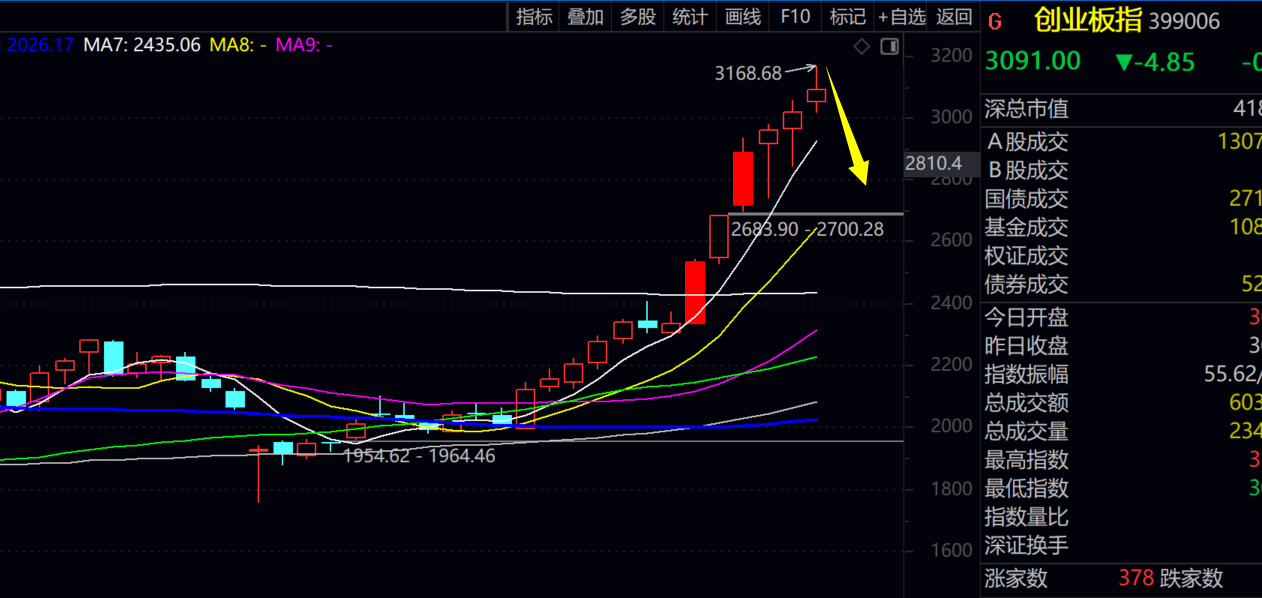1262x598 pixels.
Task: Add to watchlist with +自选
Action: (901, 16)
